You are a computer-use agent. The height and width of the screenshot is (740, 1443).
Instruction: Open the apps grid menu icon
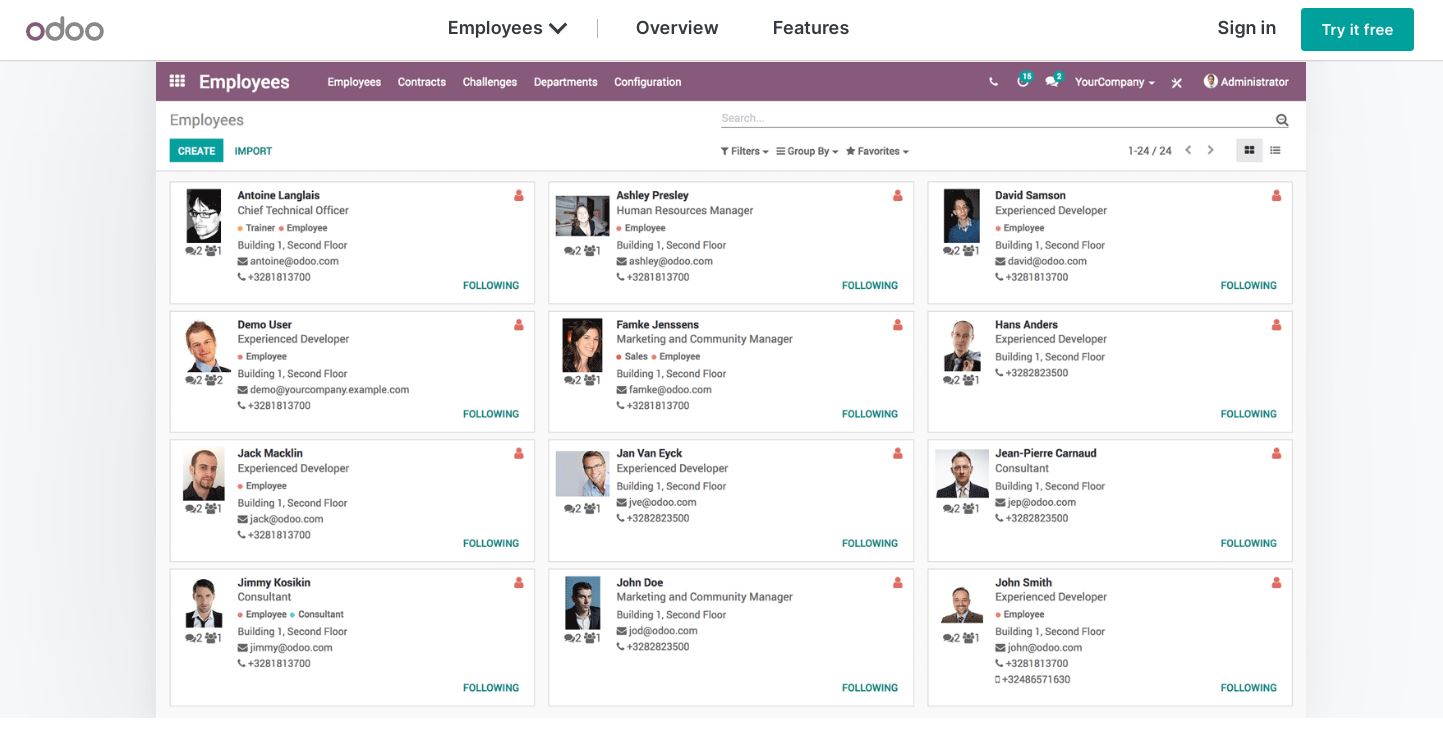pyautogui.click(x=177, y=81)
